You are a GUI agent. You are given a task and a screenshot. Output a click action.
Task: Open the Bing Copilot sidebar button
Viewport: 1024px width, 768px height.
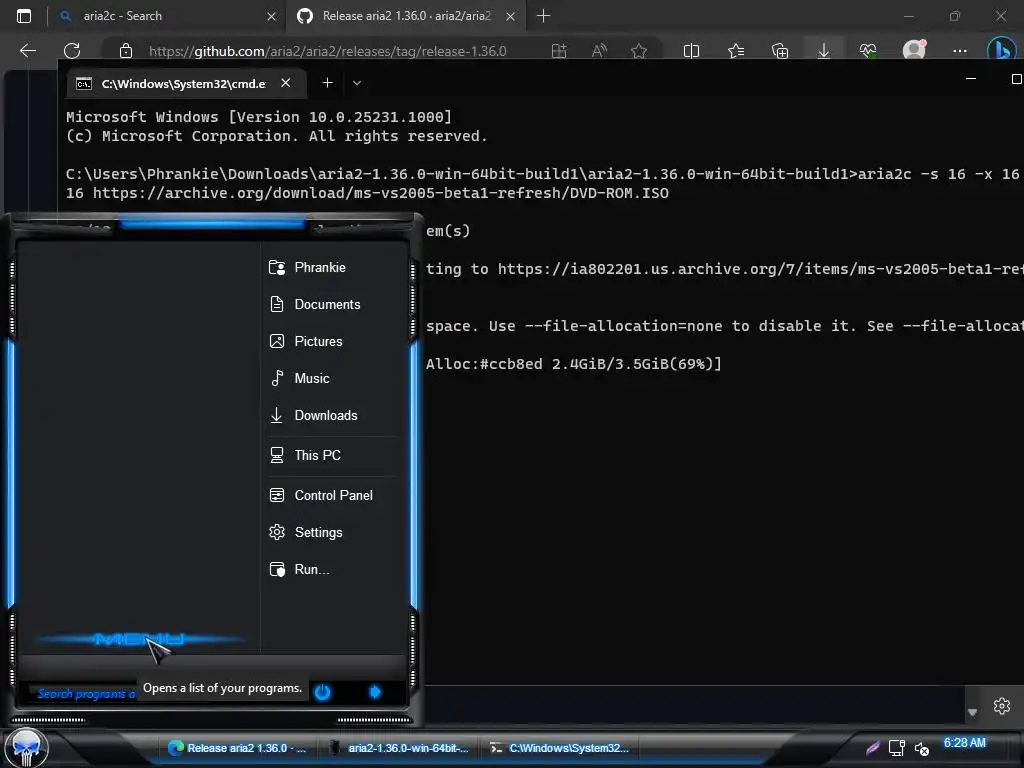[1001, 50]
